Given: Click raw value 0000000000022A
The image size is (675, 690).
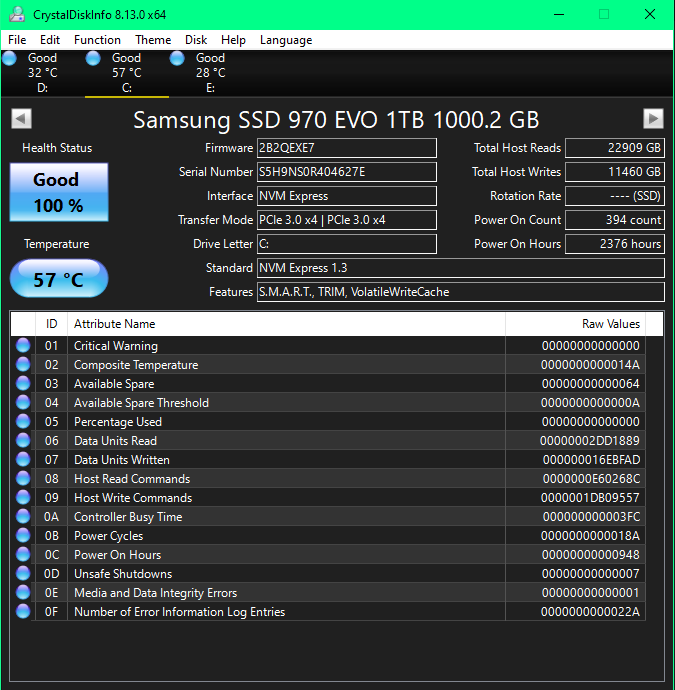Looking at the screenshot, I should point(590,612).
